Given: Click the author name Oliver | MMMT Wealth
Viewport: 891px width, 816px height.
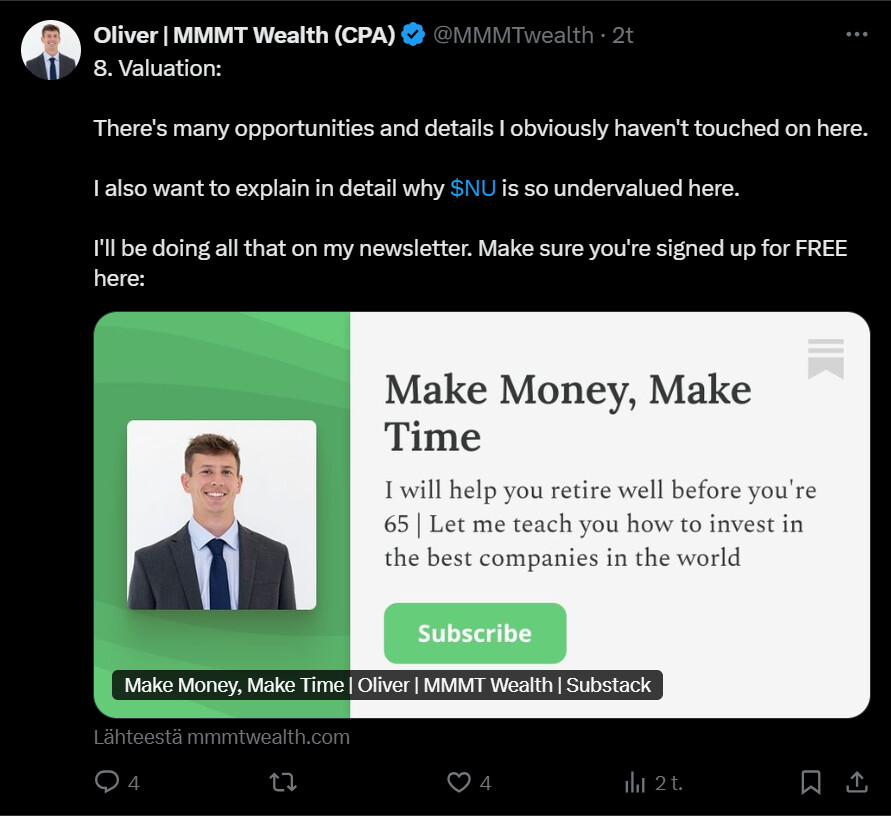Looking at the screenshot, I should pyautogui.click(x=245, y=35).
